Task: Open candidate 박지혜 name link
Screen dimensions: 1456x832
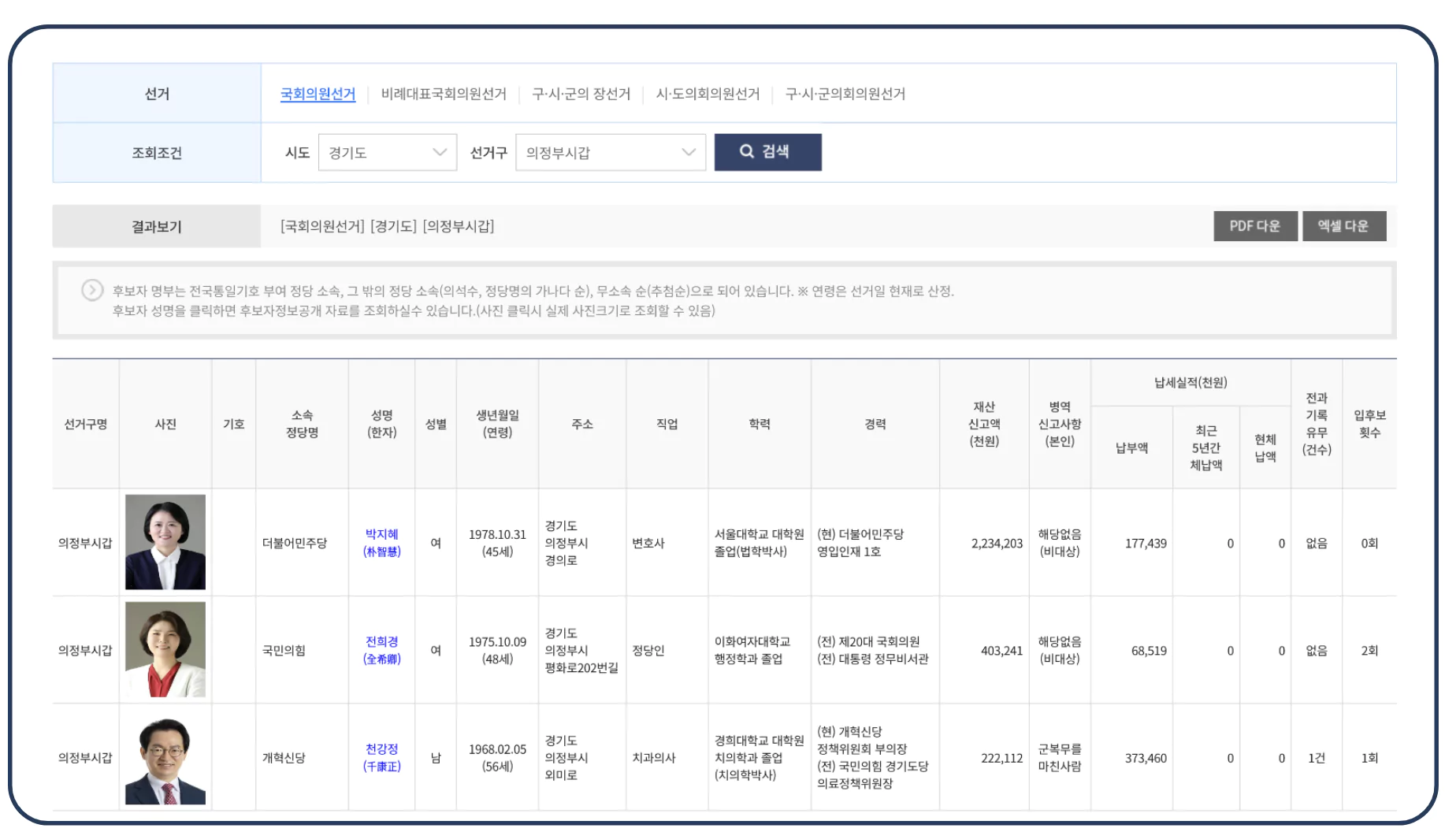Action: click(x=382, y=543)
